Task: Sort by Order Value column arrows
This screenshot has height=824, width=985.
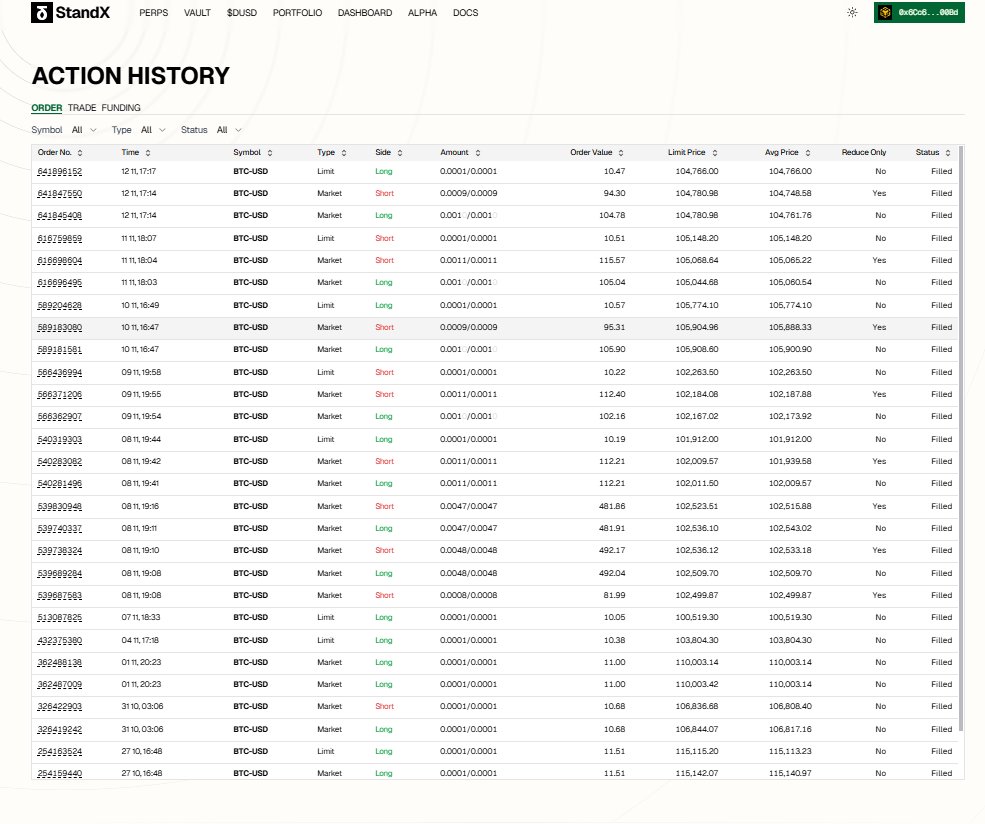Action: point(621,152)
